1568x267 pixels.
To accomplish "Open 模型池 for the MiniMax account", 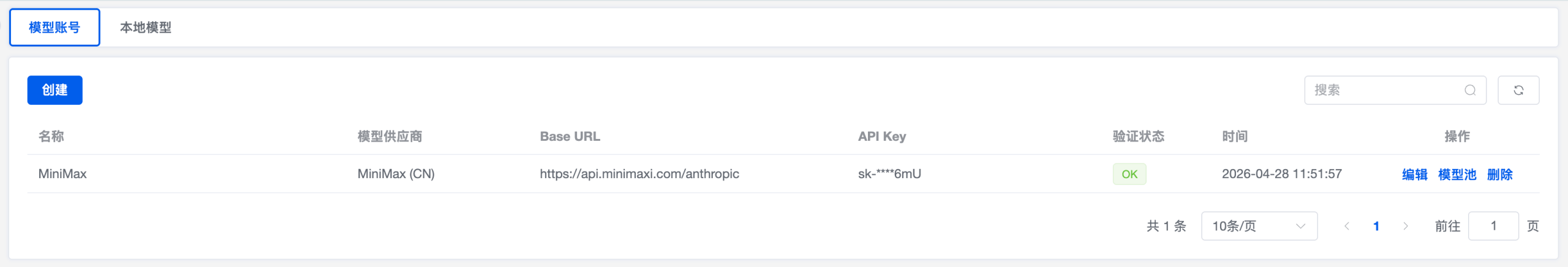I will tap(1457, 175).
